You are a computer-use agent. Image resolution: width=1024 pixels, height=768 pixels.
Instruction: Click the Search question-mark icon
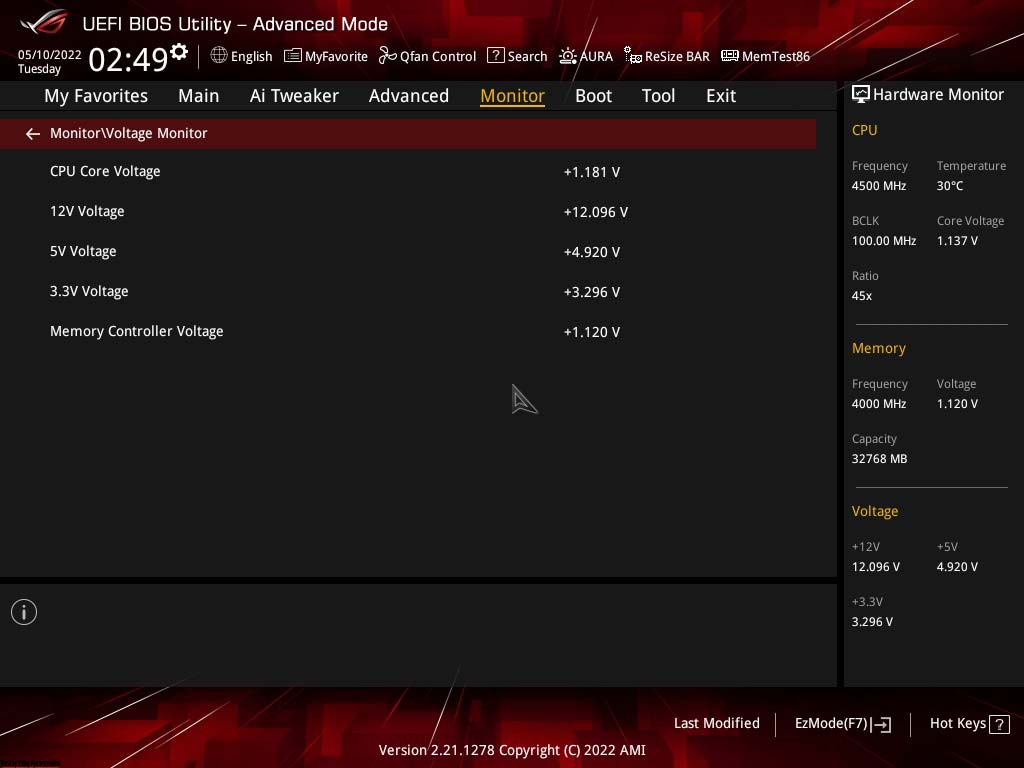point(496,56)
